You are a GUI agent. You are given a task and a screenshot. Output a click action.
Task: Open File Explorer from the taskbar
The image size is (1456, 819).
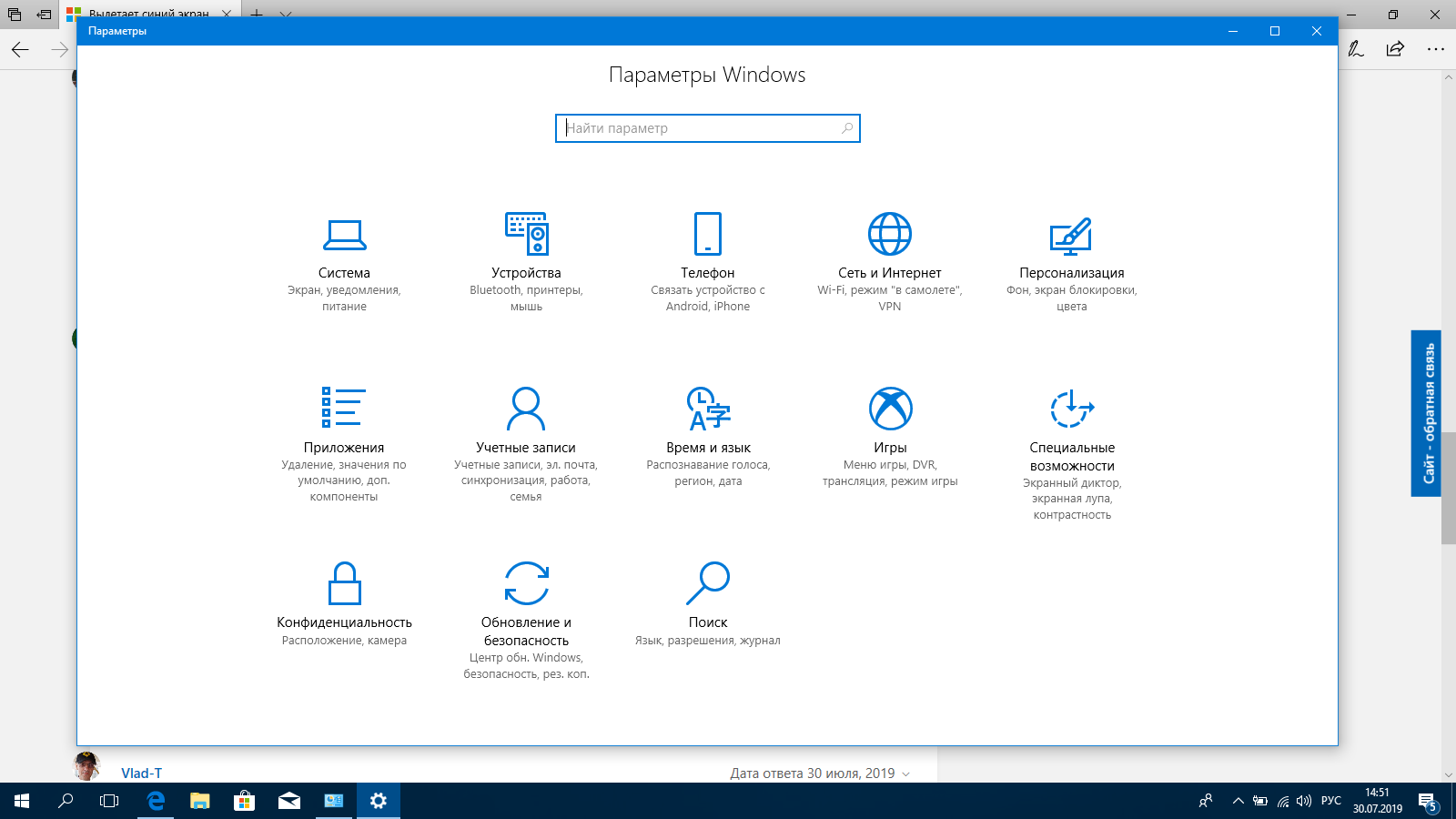pyautogui.click(x=199, y=801)
